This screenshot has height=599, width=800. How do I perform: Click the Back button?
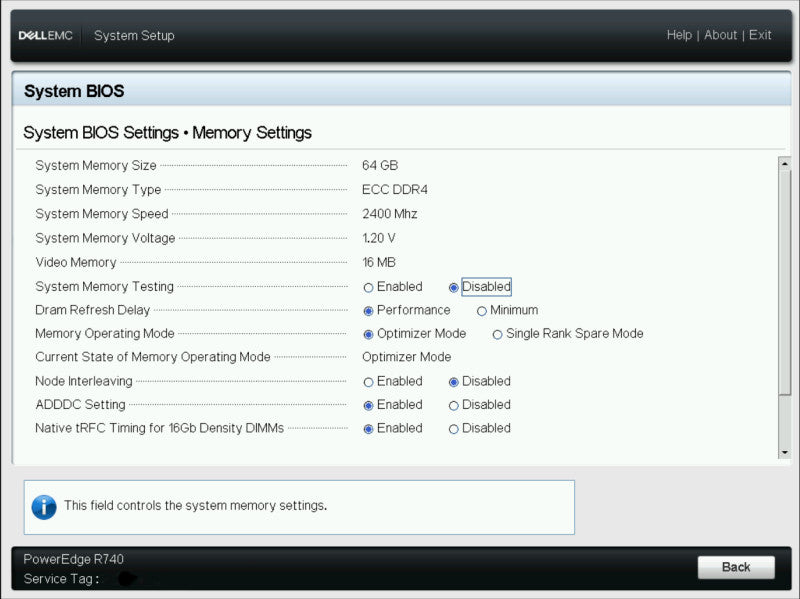coord(736,567)
